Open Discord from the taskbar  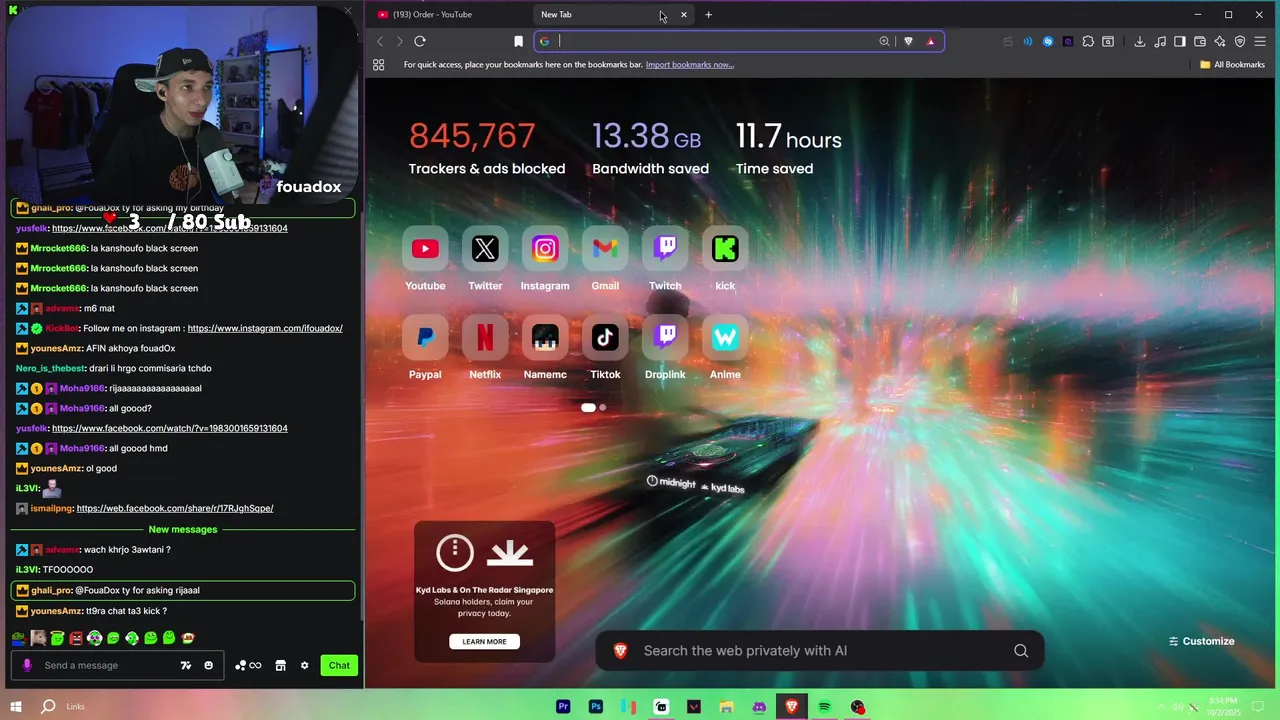click(x=759, y=707)
